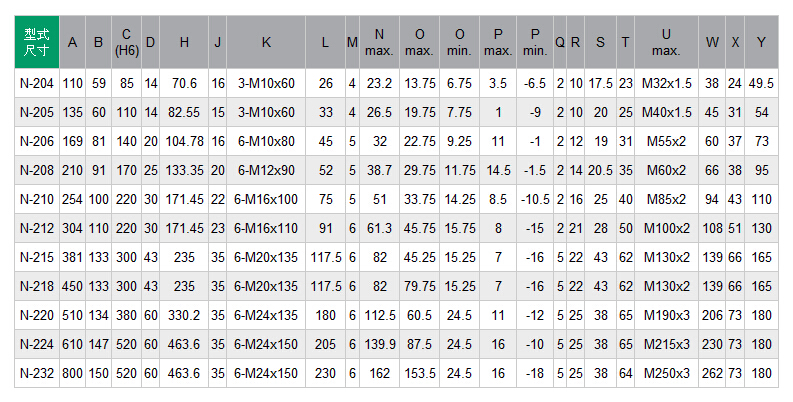This screenshot has height=402, width=793.
Task: Select the K column header
Action: [x=265, y=42]
